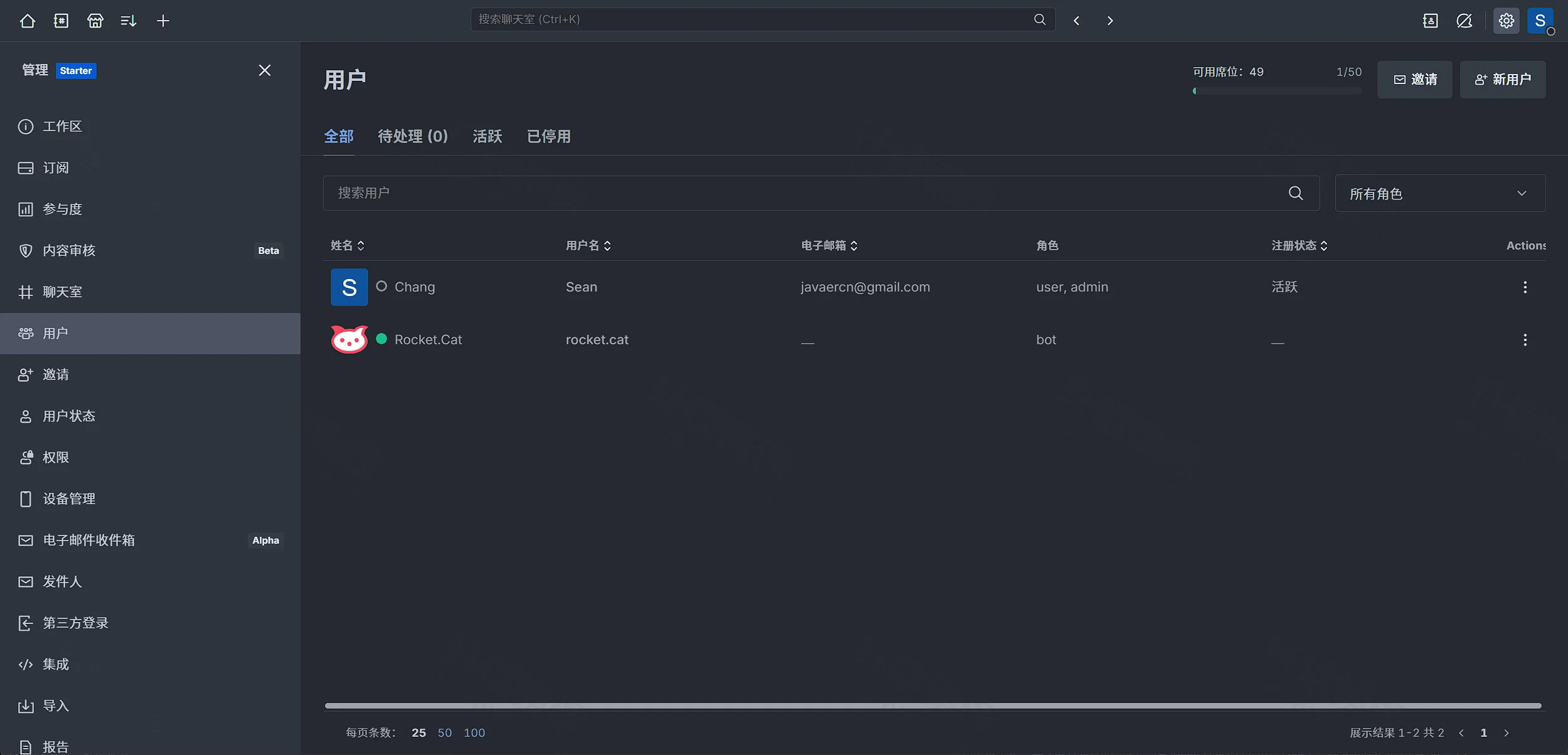Open Email inboxes (电子邮件收件箱)
This screenshot has width=1568, height=755.
(x=150, y=541)
